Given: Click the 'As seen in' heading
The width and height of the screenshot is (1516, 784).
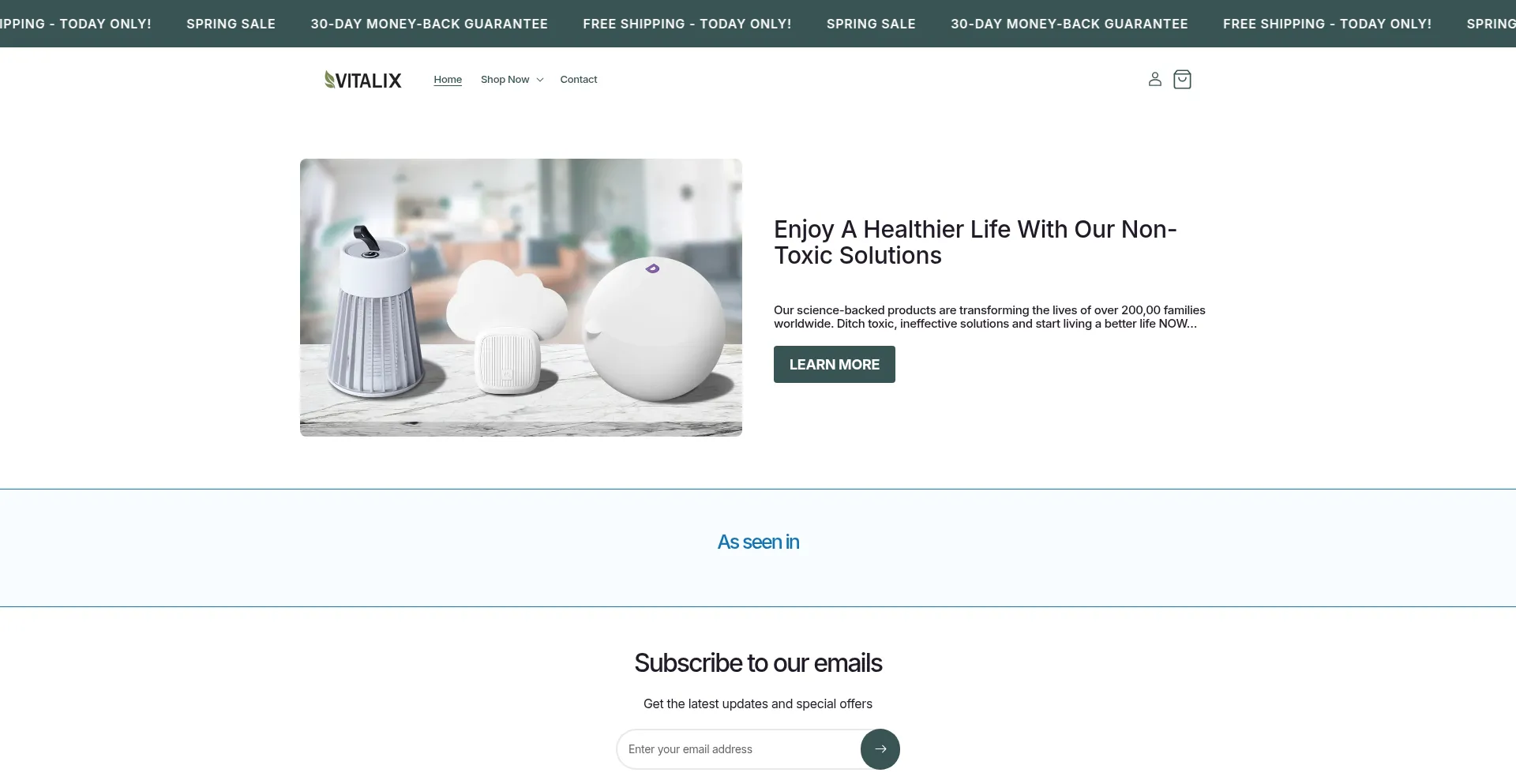Looking at the screenshot, I should click(x=758, y=542).
